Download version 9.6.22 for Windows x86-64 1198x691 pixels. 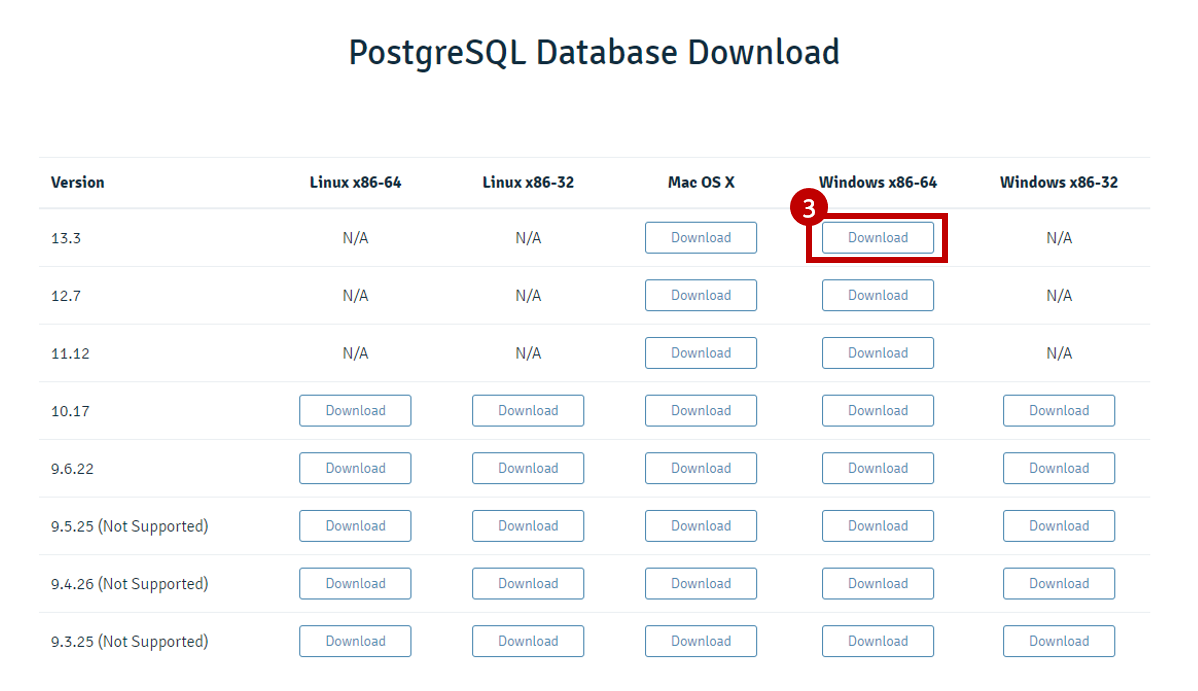[x=877, y=469]
